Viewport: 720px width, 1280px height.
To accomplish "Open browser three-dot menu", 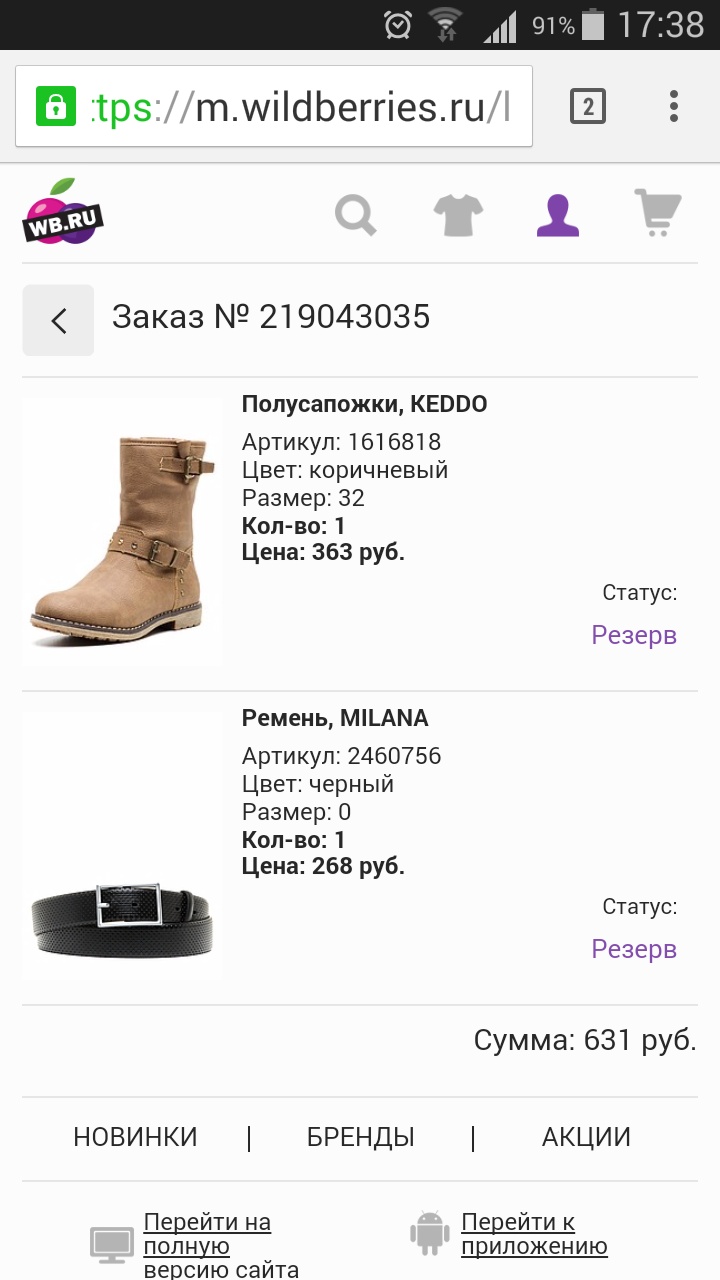I will (674, 106).
